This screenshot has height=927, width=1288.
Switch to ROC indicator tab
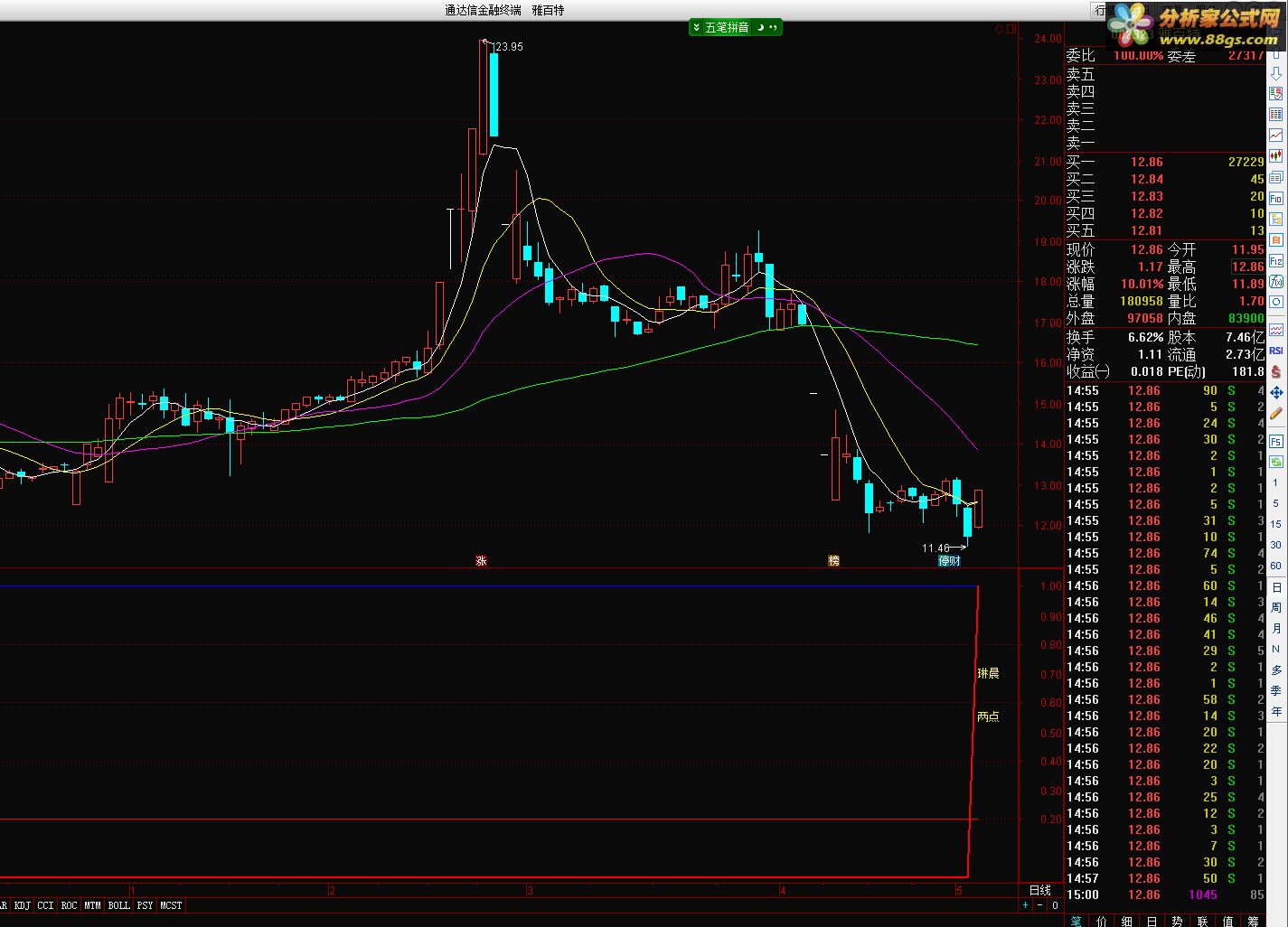click(x=69, y=905)
